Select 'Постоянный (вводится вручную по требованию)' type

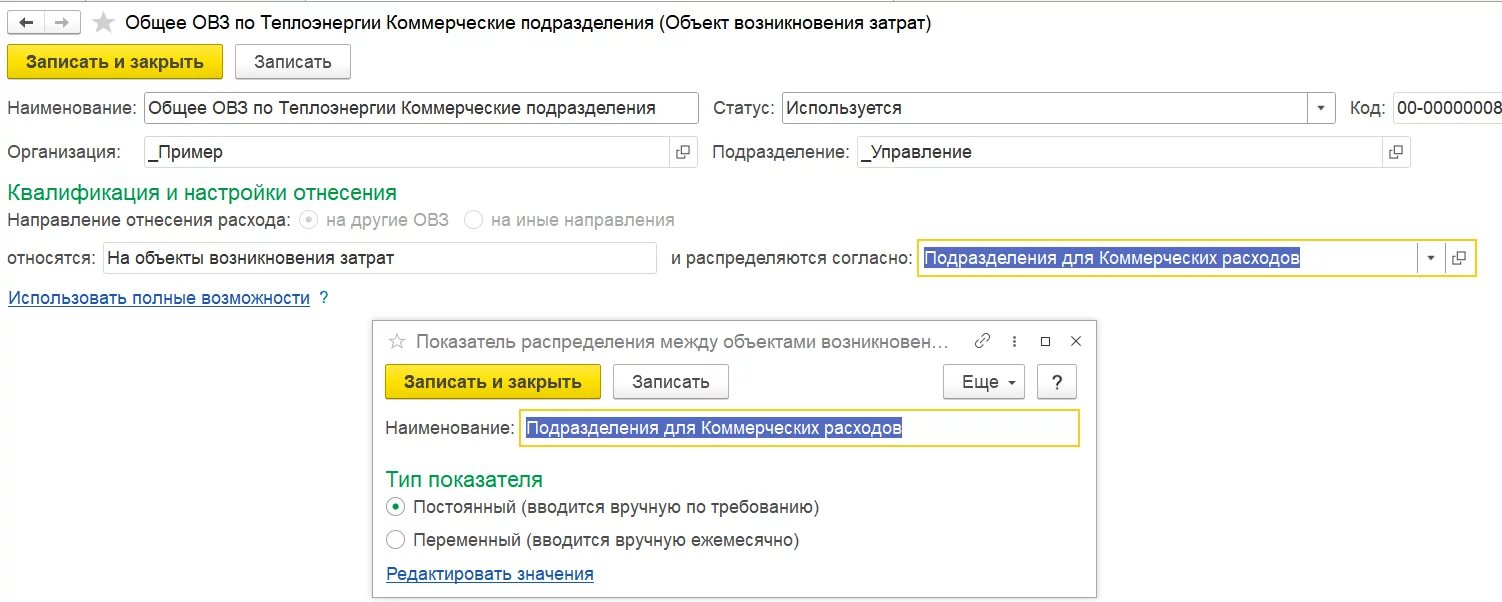tap(395, 507)
